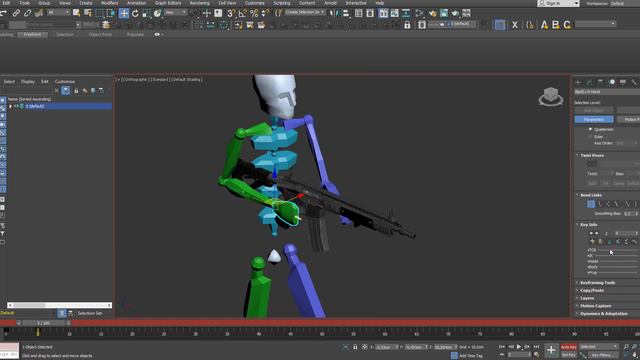Click the Scene Explorer horizontal scrollbar
640x360 pixels.
coord(59,305)
